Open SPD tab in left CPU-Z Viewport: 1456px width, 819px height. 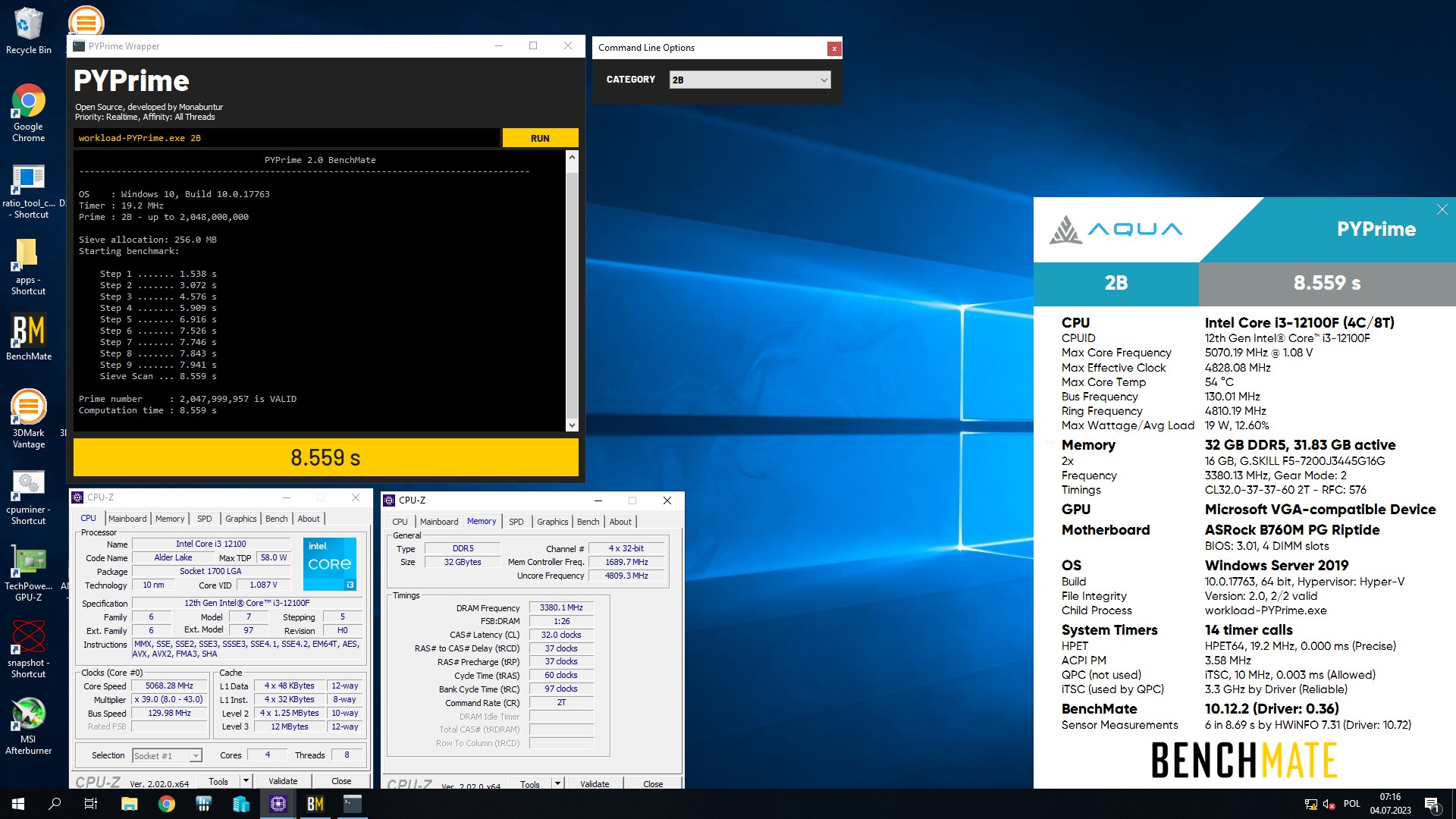click(x=205, y=519)
